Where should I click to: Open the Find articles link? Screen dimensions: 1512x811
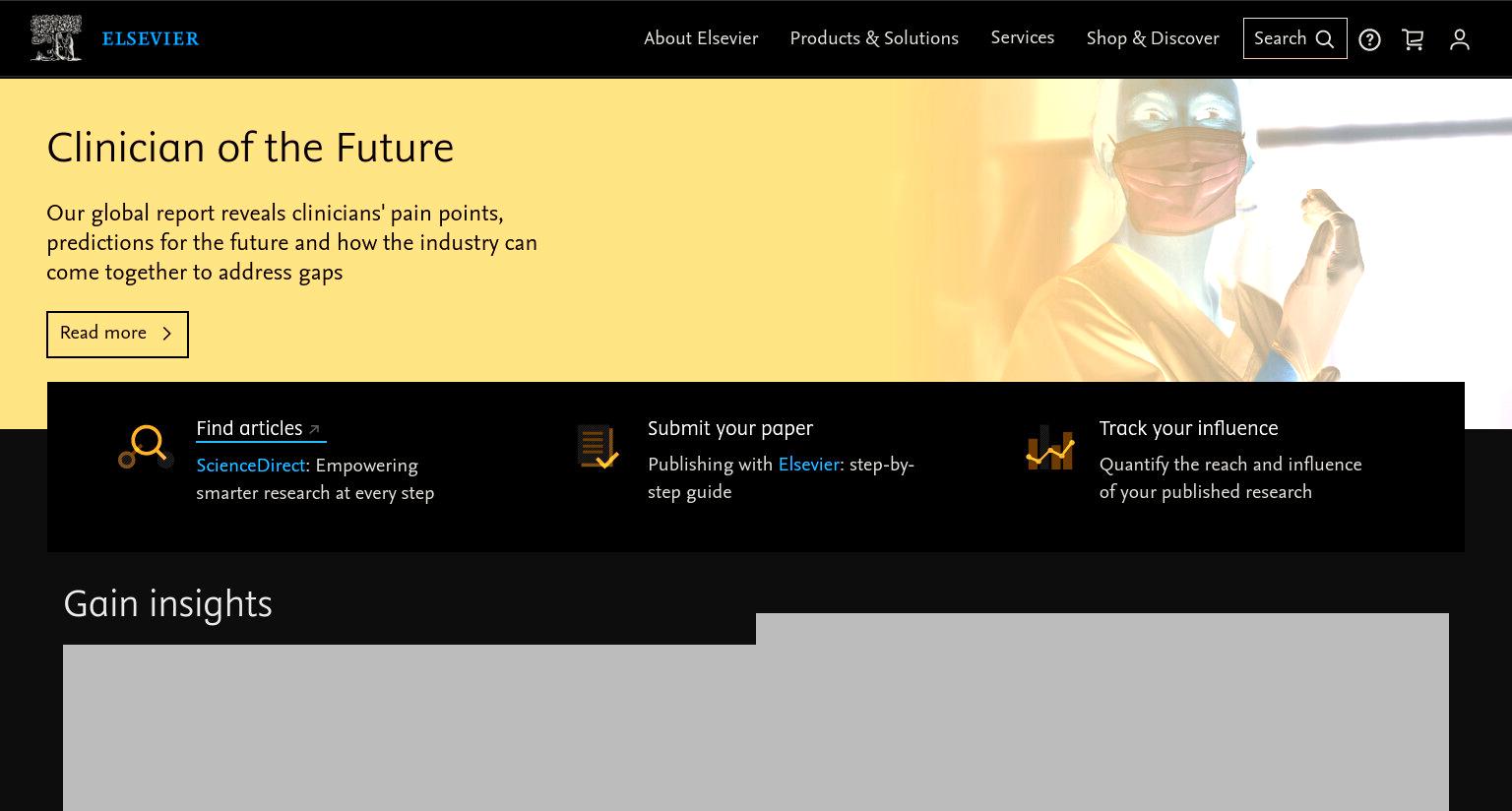point(260,429)
